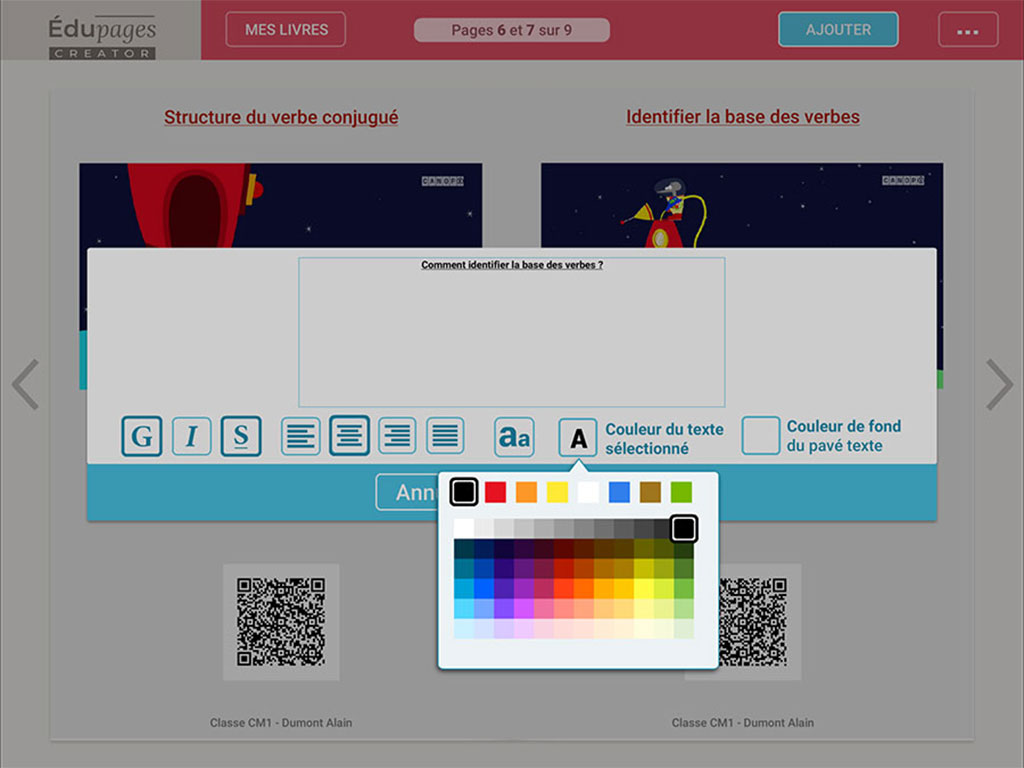Justify the text alignment

445,436
